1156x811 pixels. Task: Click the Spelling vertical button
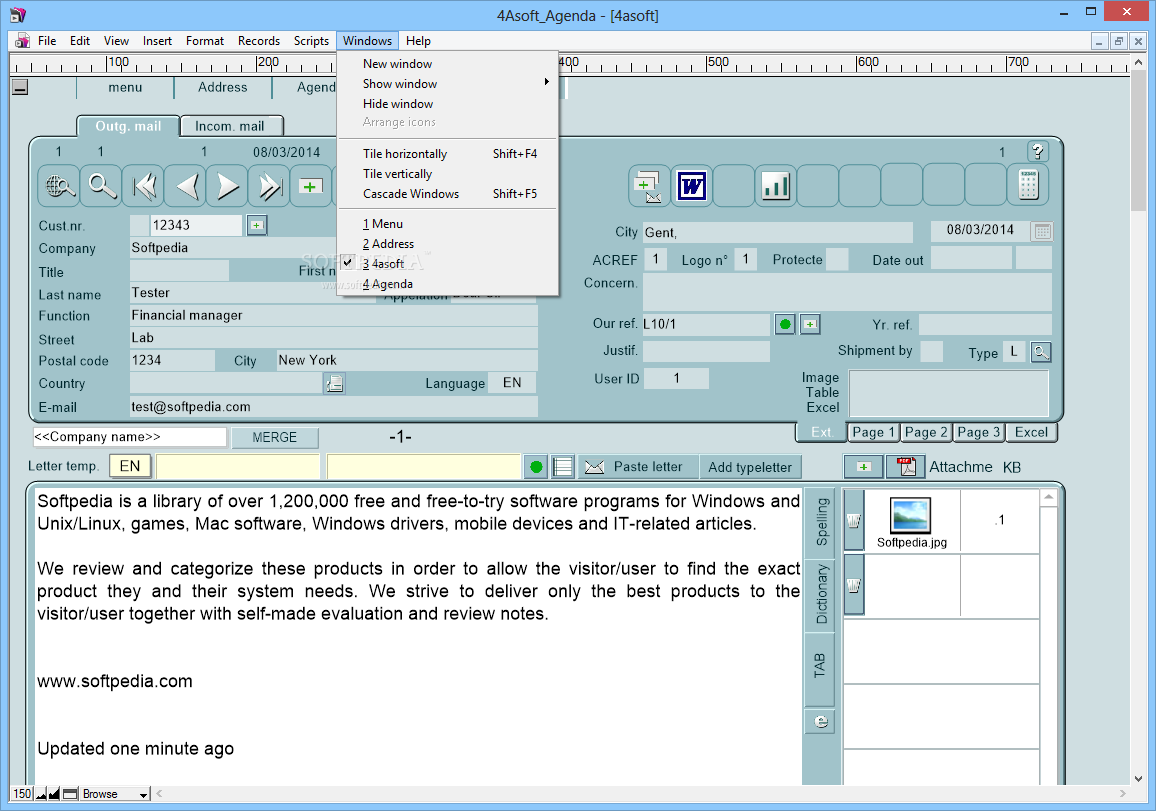click(x=821, y=522)
